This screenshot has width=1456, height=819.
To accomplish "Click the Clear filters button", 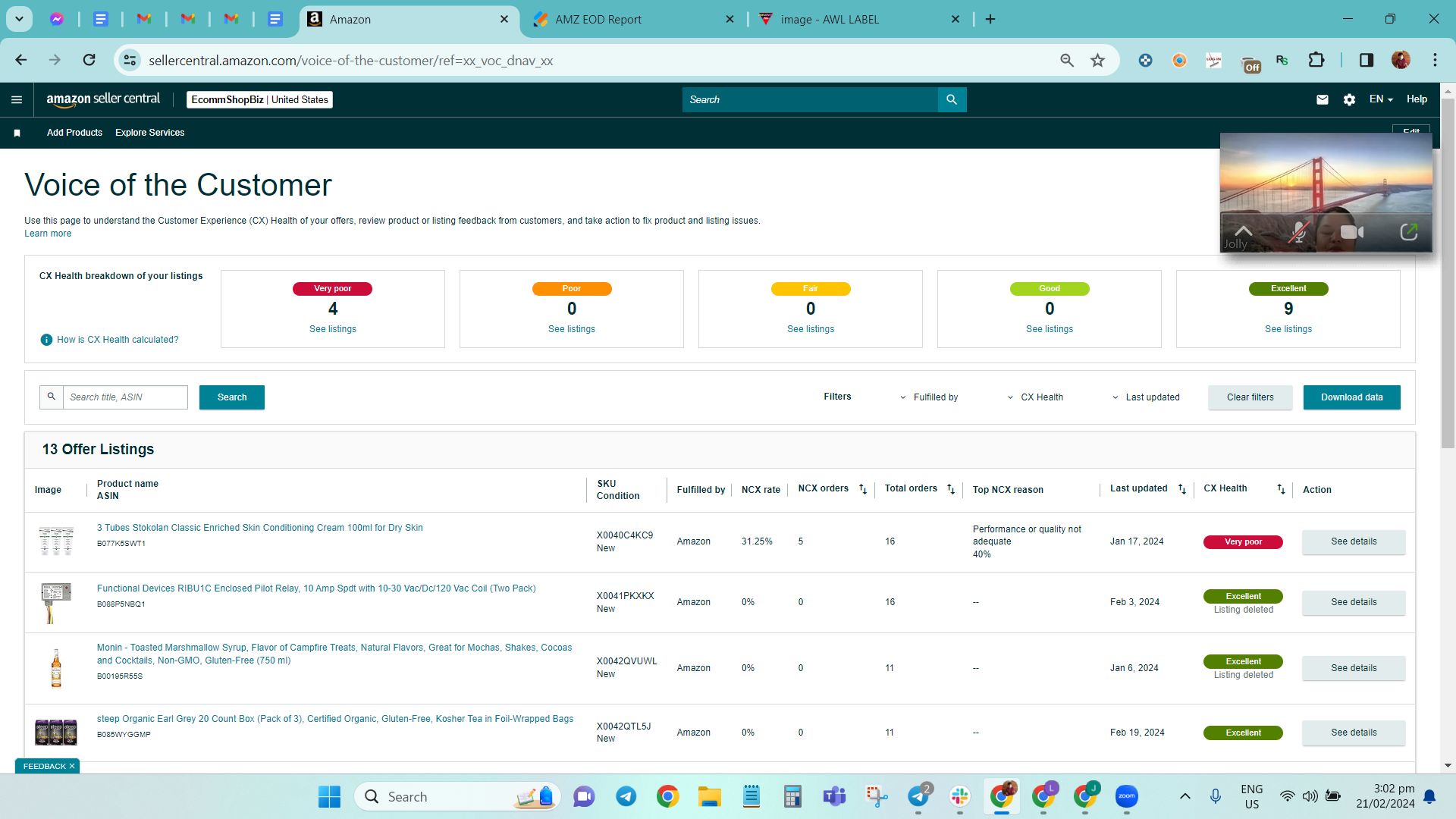I will 1250,397.
